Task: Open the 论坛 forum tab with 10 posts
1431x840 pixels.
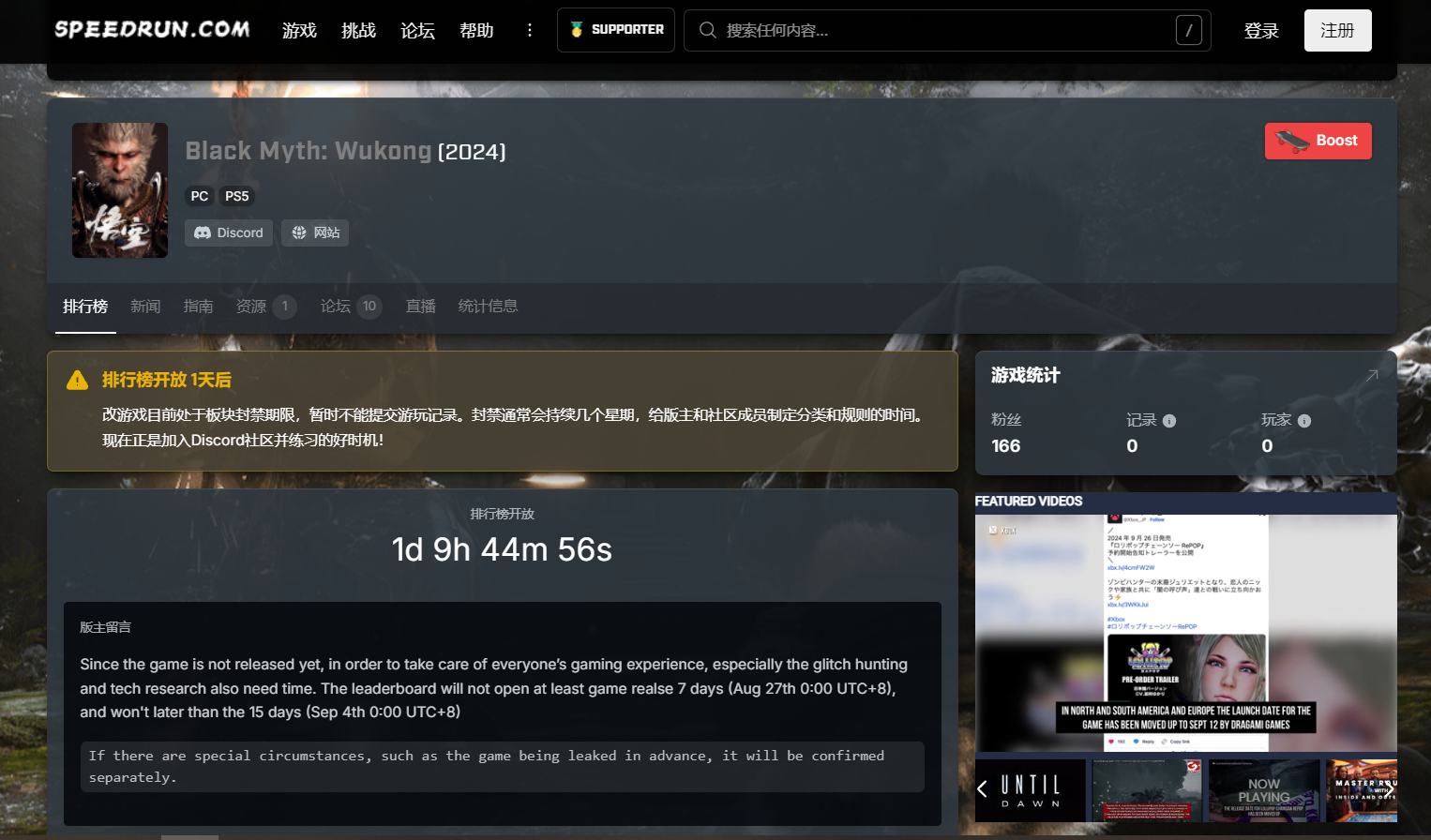Action: [x=350, y=307]
